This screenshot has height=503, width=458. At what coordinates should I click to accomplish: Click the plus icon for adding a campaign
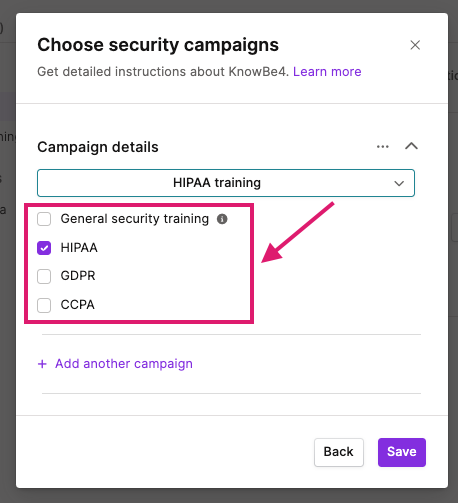[x=42, y=364]
